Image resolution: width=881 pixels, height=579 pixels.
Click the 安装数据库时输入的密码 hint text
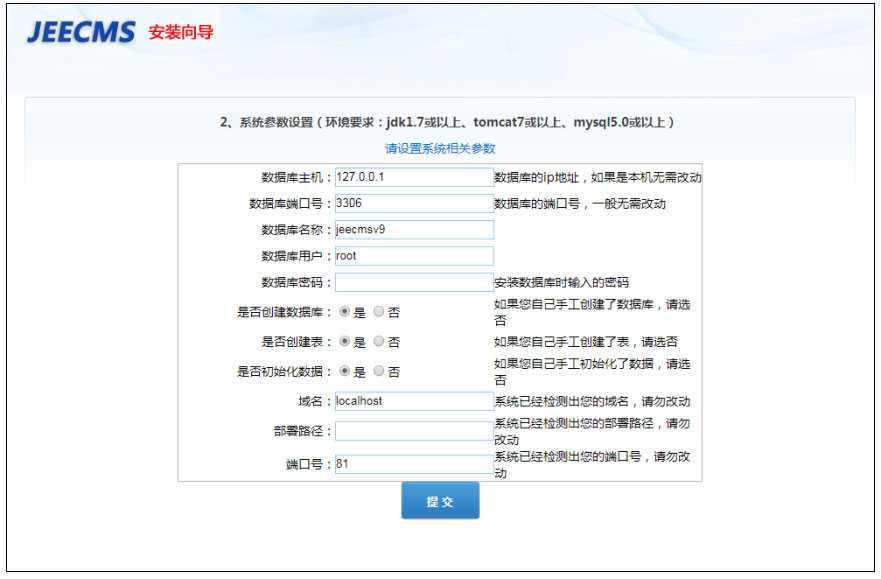pyautogui.click(x=561, y=283)
